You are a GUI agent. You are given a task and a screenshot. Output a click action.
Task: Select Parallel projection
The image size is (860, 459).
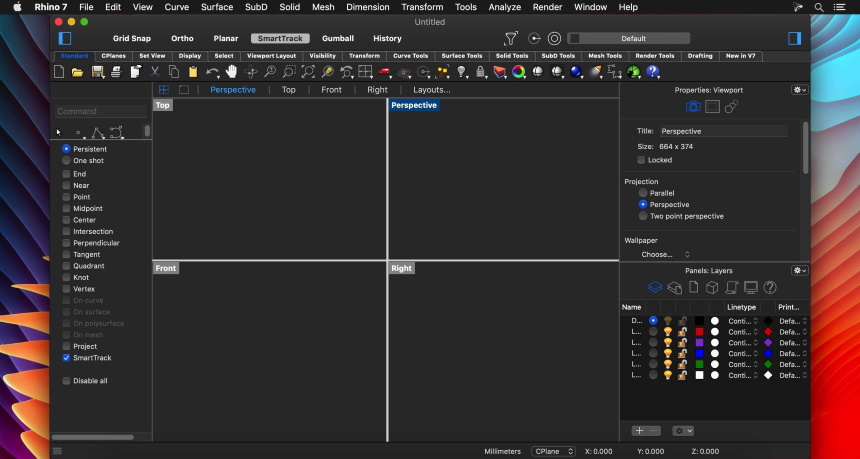643,193
